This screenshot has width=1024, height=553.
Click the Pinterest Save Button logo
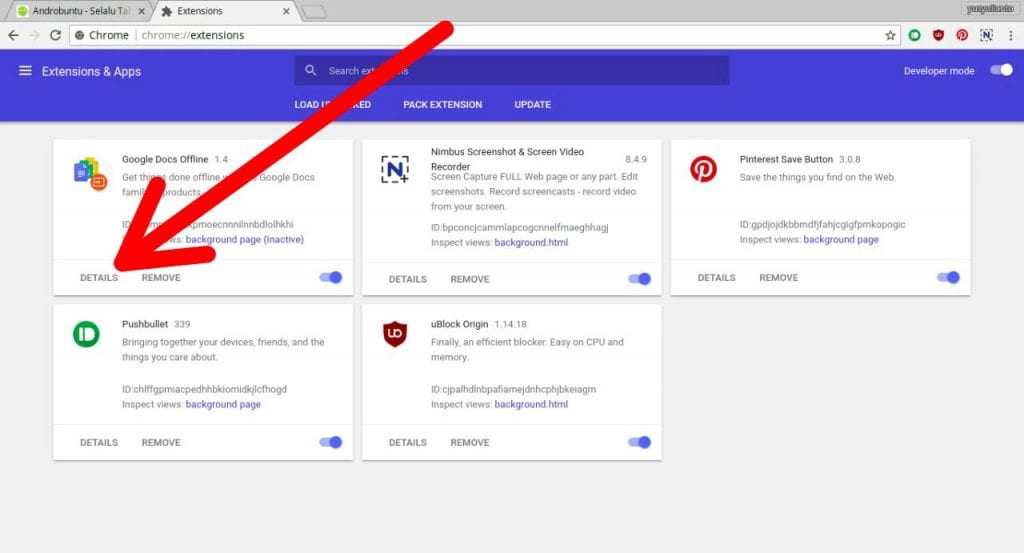[703, 169]
